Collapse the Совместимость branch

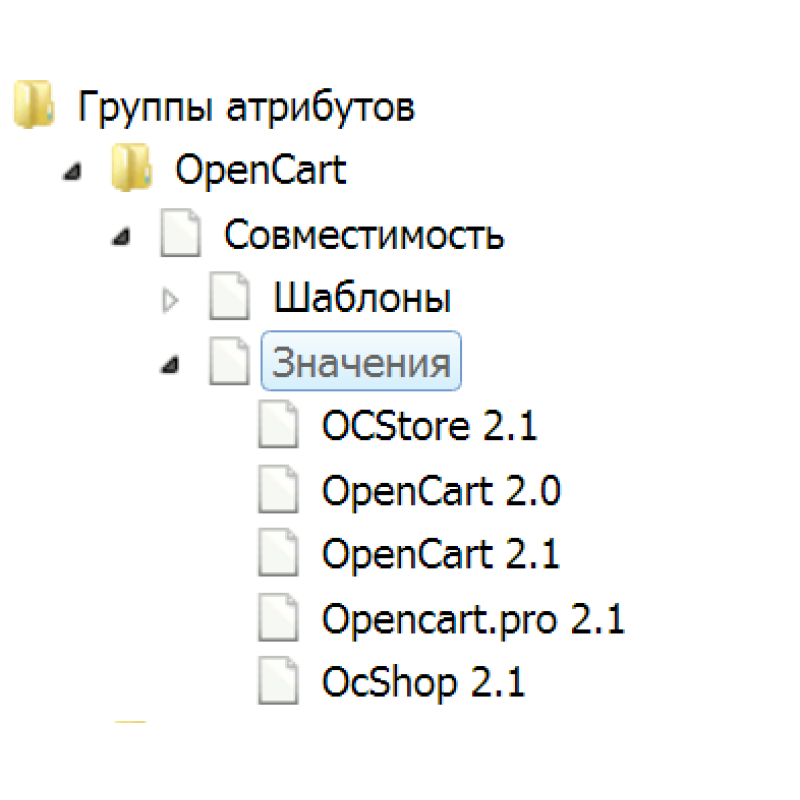tap(120, 236)
